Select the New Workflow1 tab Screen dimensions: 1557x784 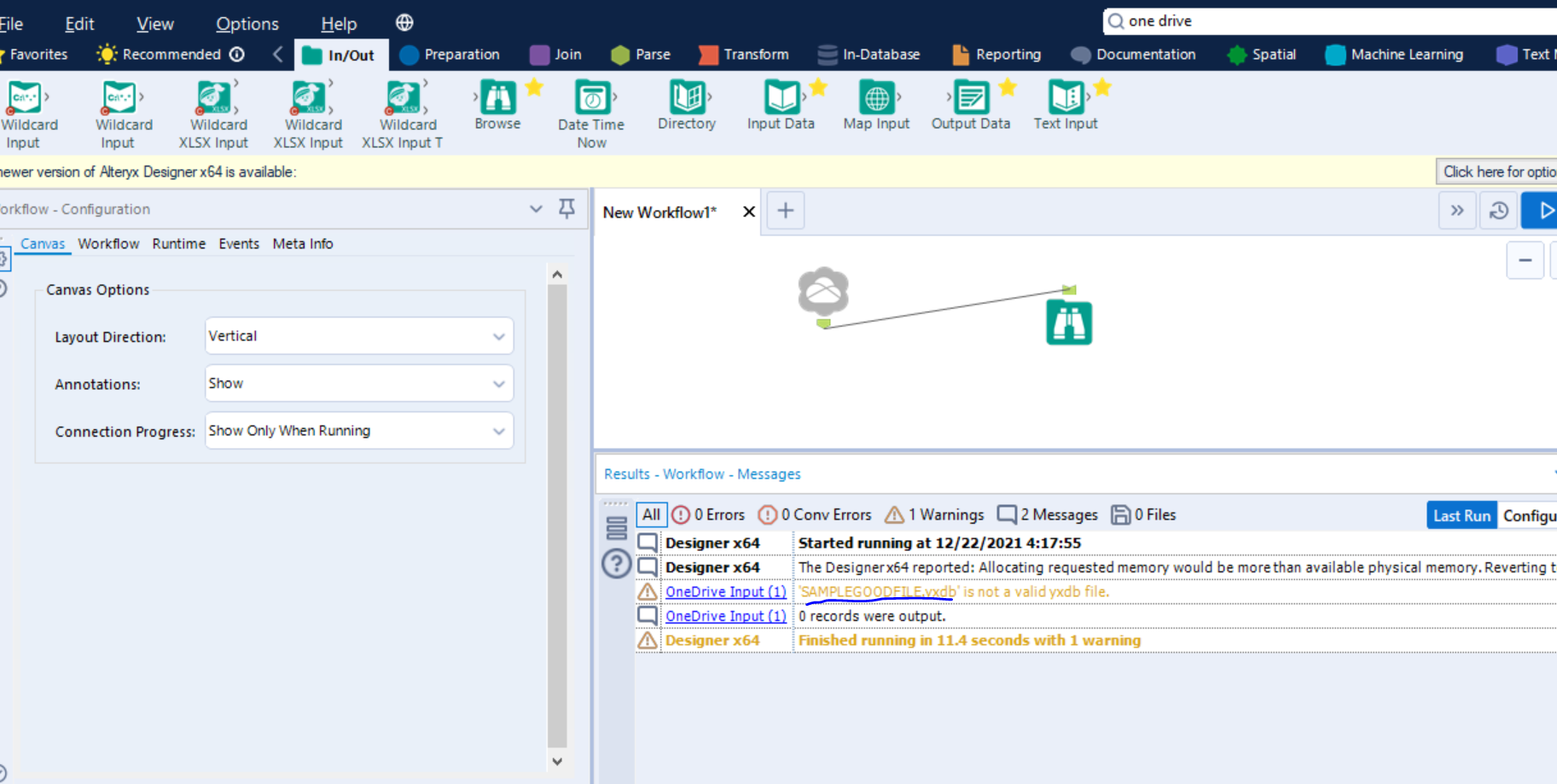point(659,212)
